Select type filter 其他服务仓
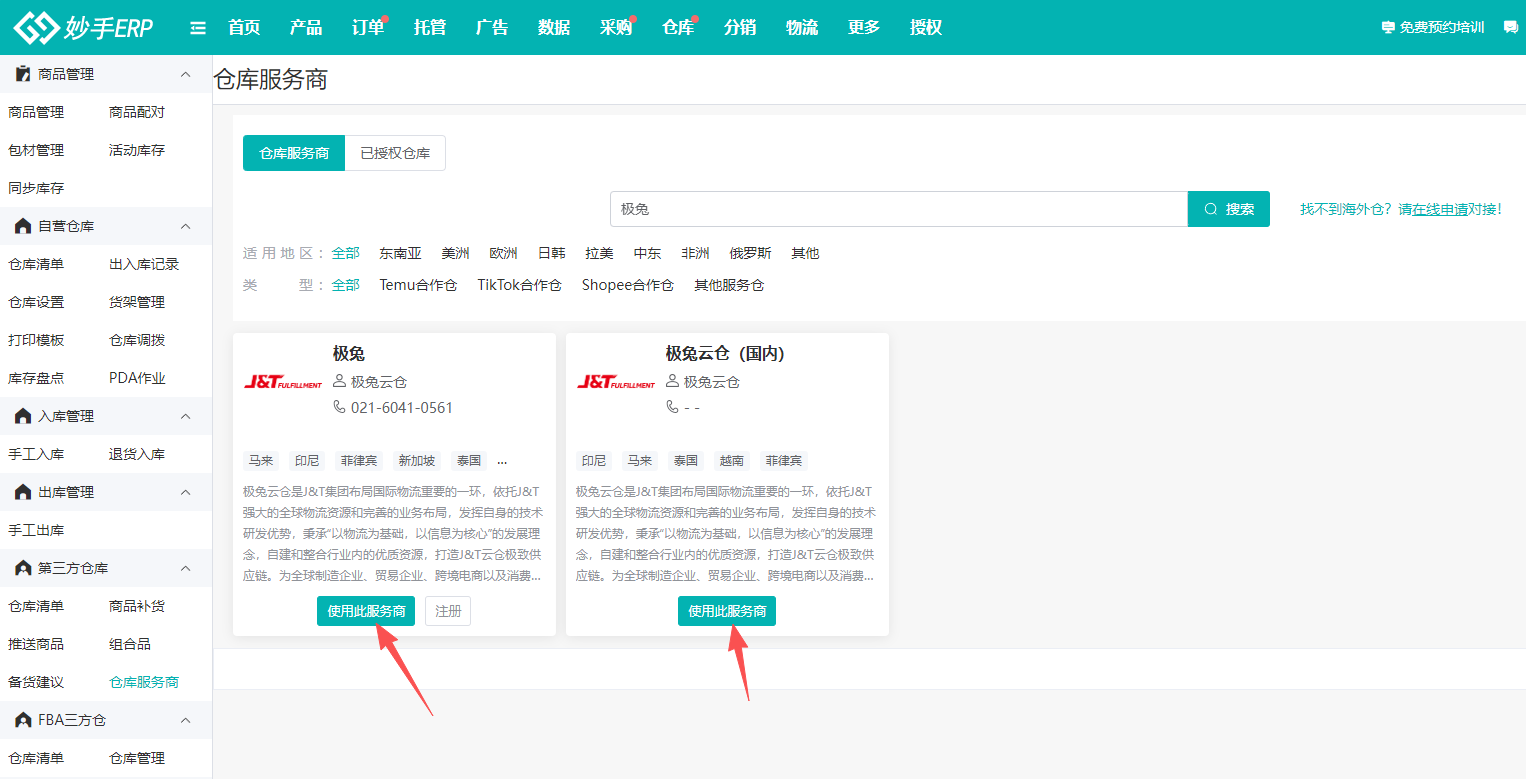 (729, 285)
